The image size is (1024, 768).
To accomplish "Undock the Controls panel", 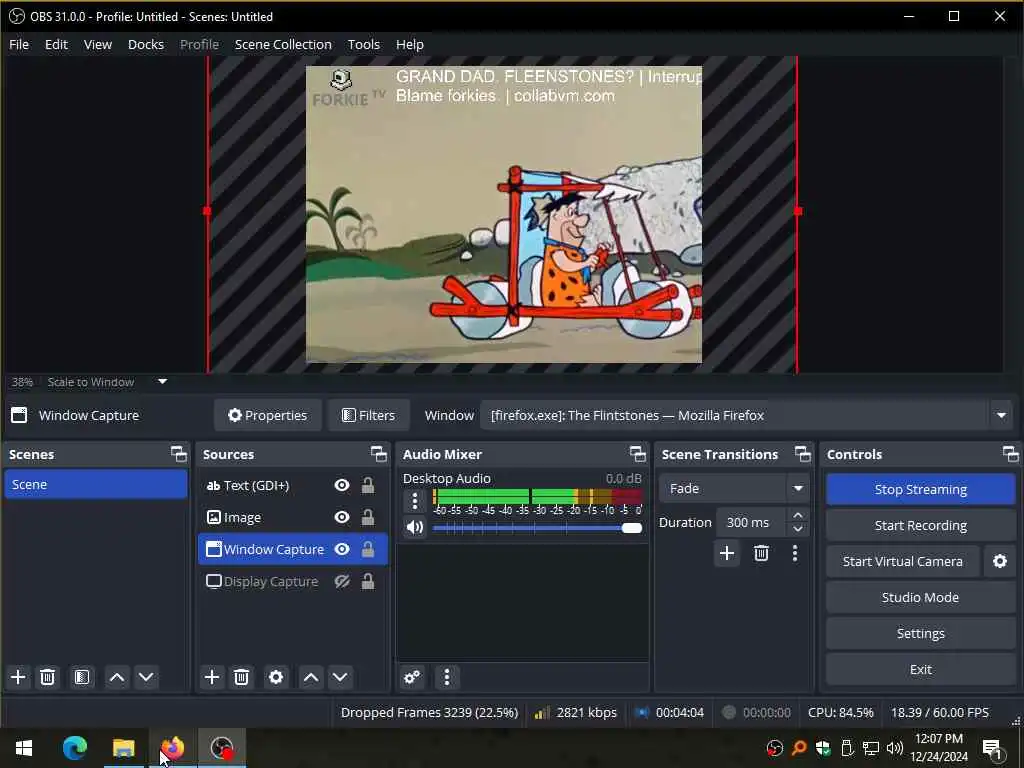I will (1010, 454).
